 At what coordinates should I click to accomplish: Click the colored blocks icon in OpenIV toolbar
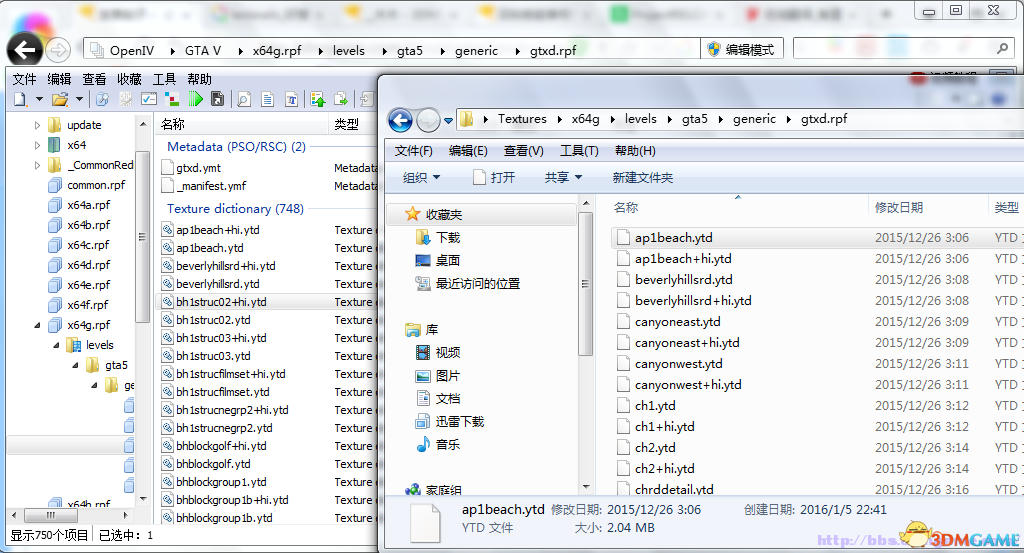pyautogui.click(x=172, y=99)
